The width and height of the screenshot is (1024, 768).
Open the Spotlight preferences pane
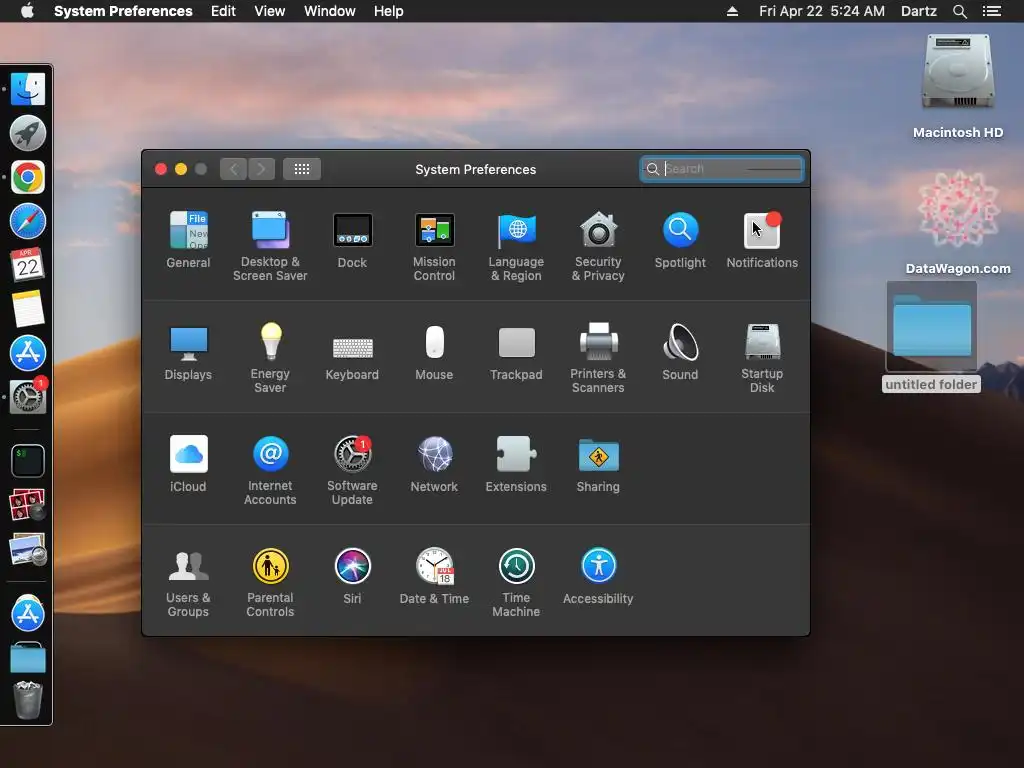[x=680, y=239]
